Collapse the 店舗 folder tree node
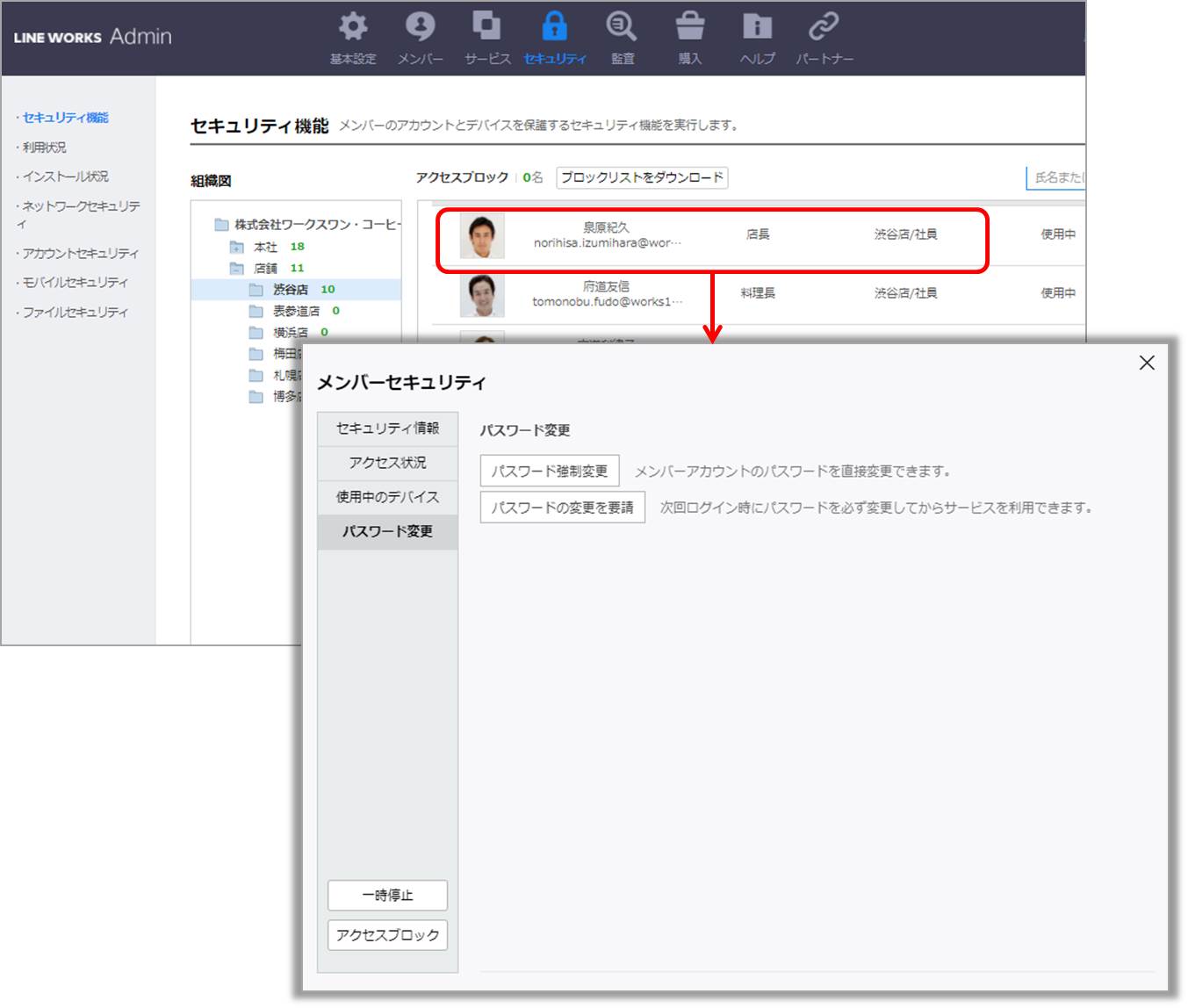The width and height of the screenshot is (1188, 1008). 236,269
